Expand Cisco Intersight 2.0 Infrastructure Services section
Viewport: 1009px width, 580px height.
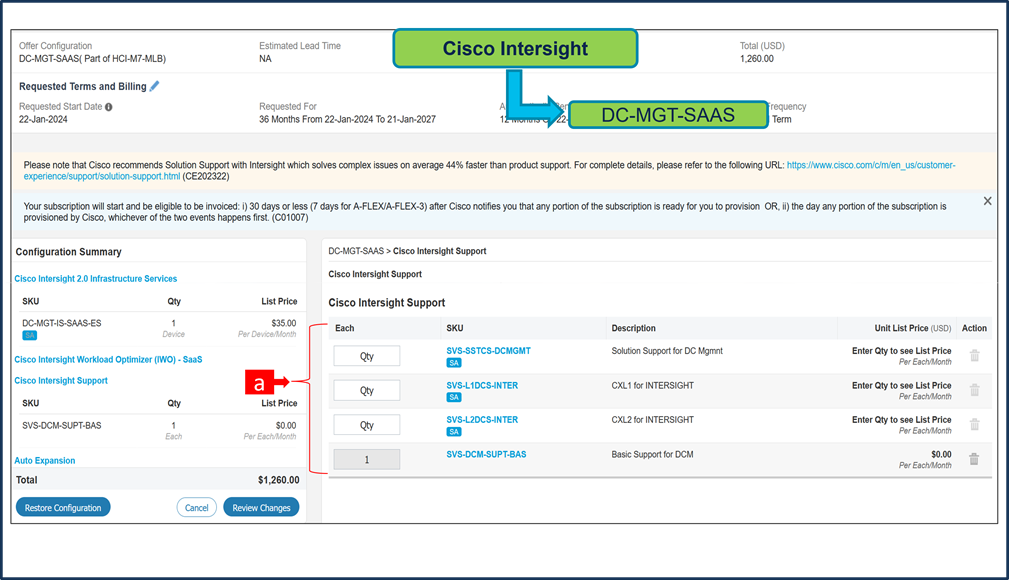96,279
